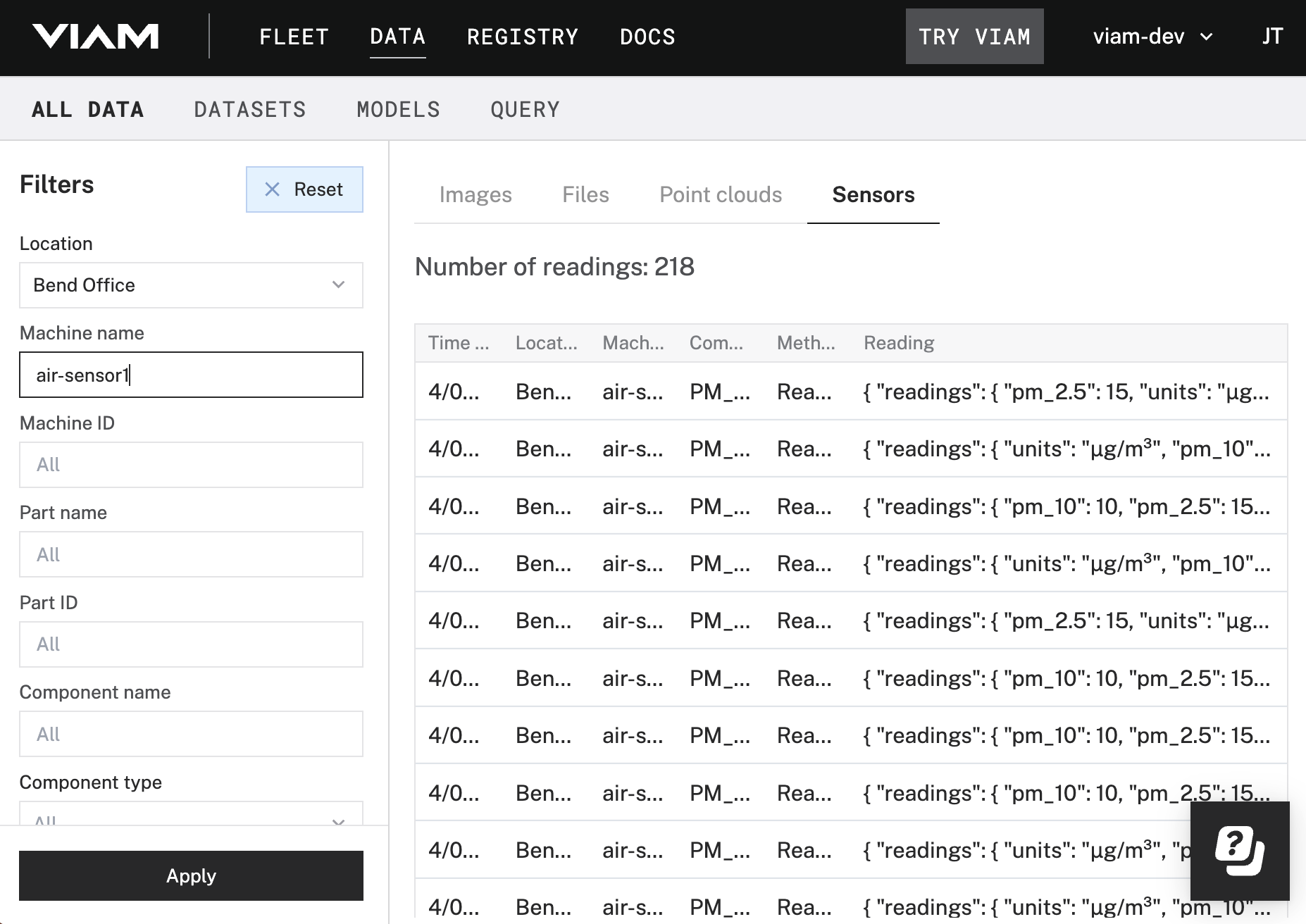
Task: Open the Location dropdown showing Bend Office
Action: pyautogui.click(x=191, y=285)
